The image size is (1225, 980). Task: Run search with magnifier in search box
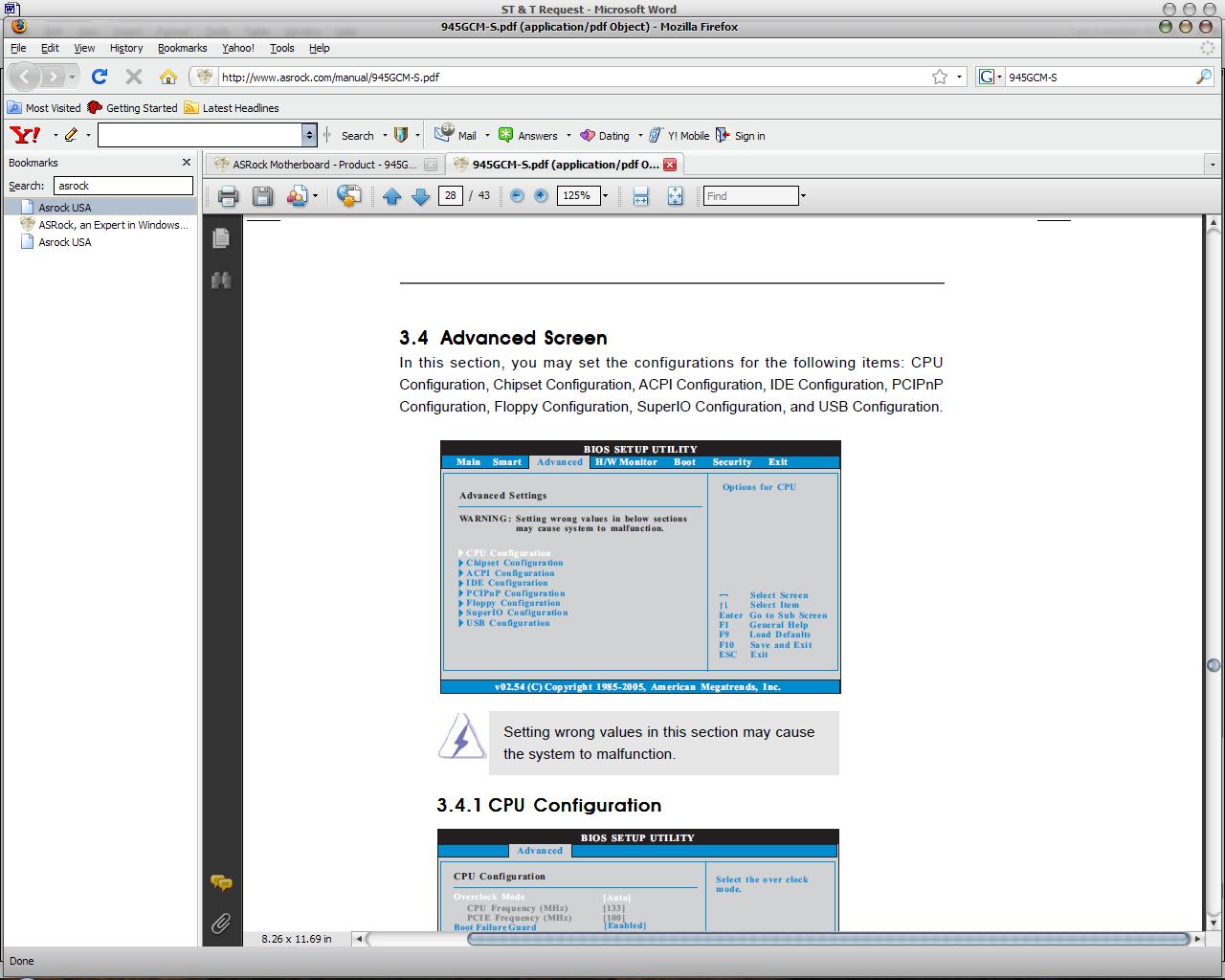pos(1204,77)
